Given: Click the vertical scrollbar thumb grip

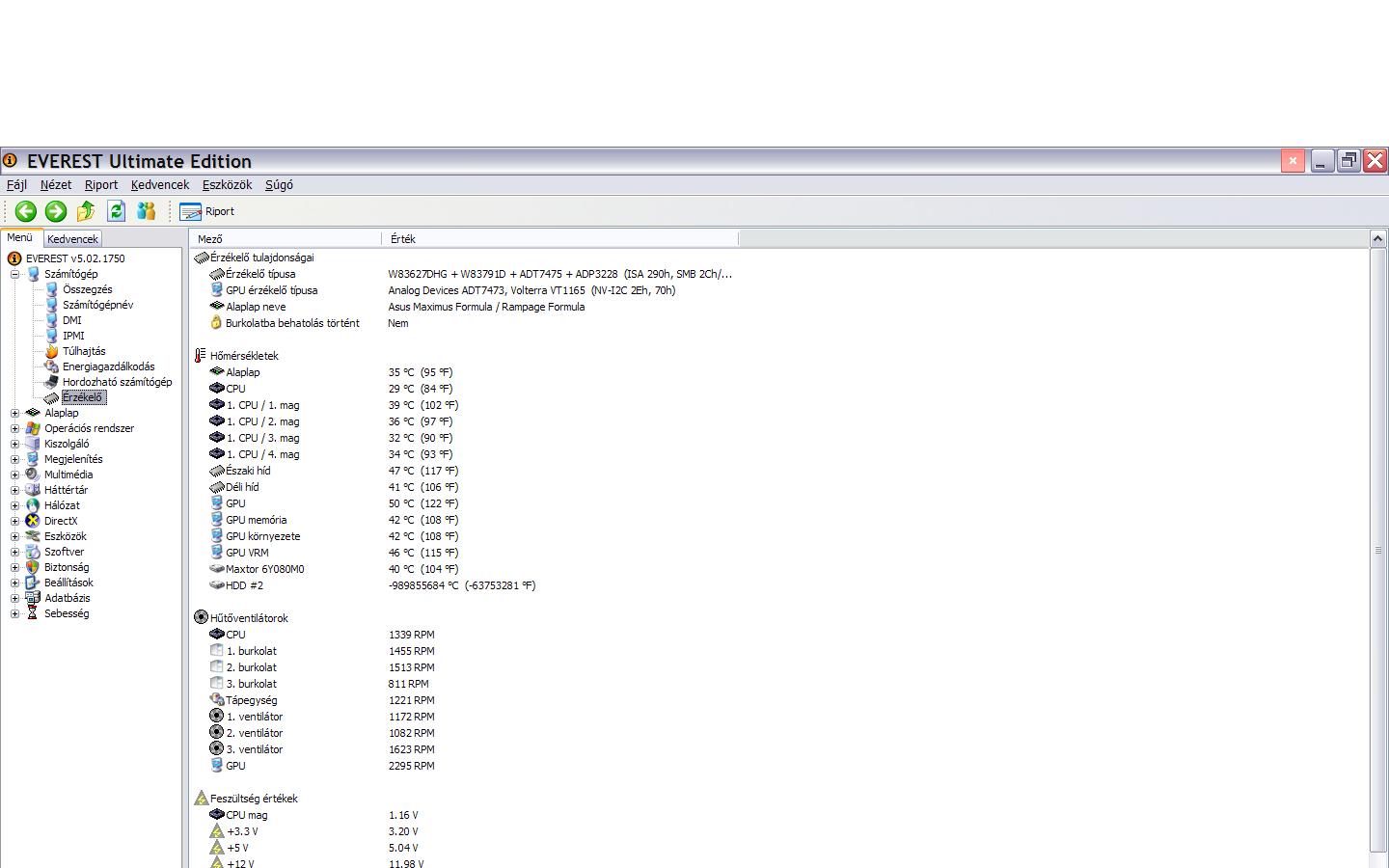Looking at the screenshot, I should [1377, 551].
